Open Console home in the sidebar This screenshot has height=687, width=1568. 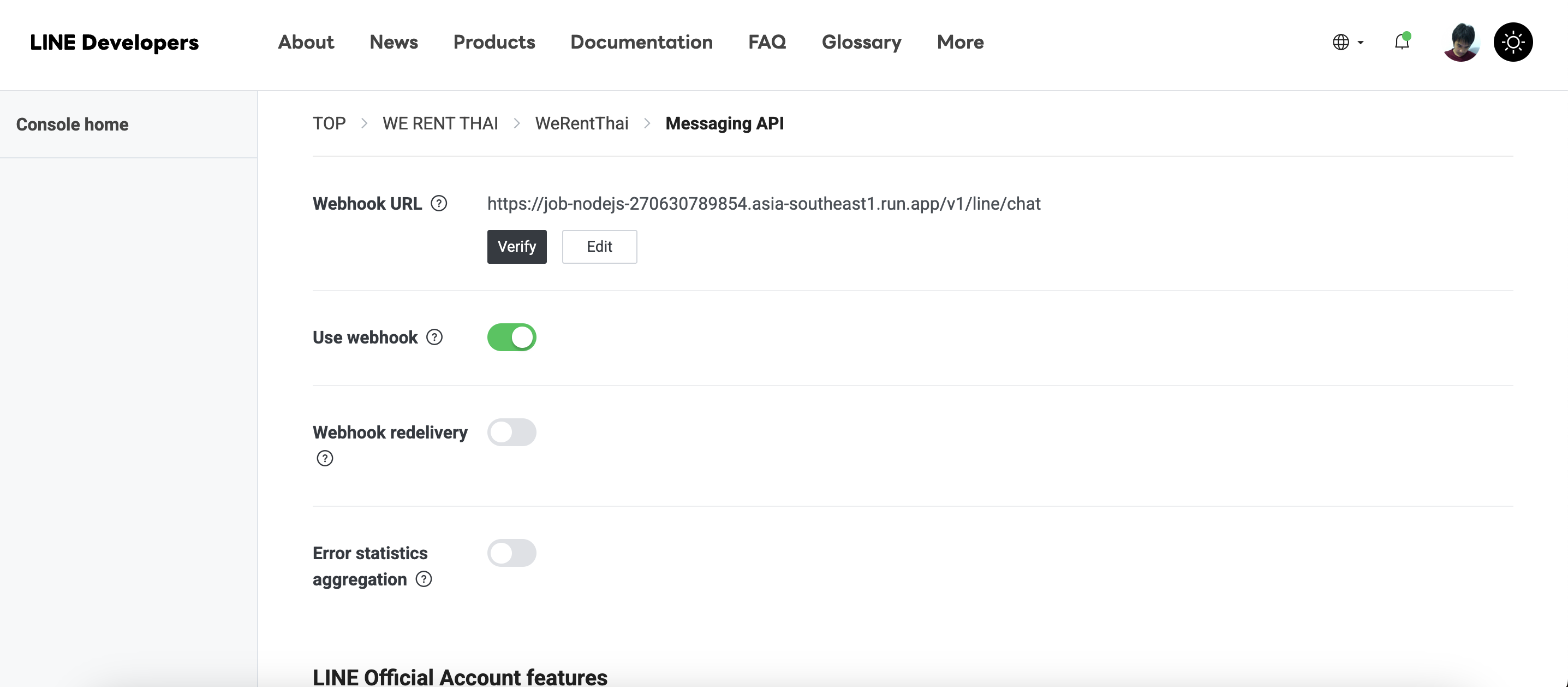click(x=73, y=125)
